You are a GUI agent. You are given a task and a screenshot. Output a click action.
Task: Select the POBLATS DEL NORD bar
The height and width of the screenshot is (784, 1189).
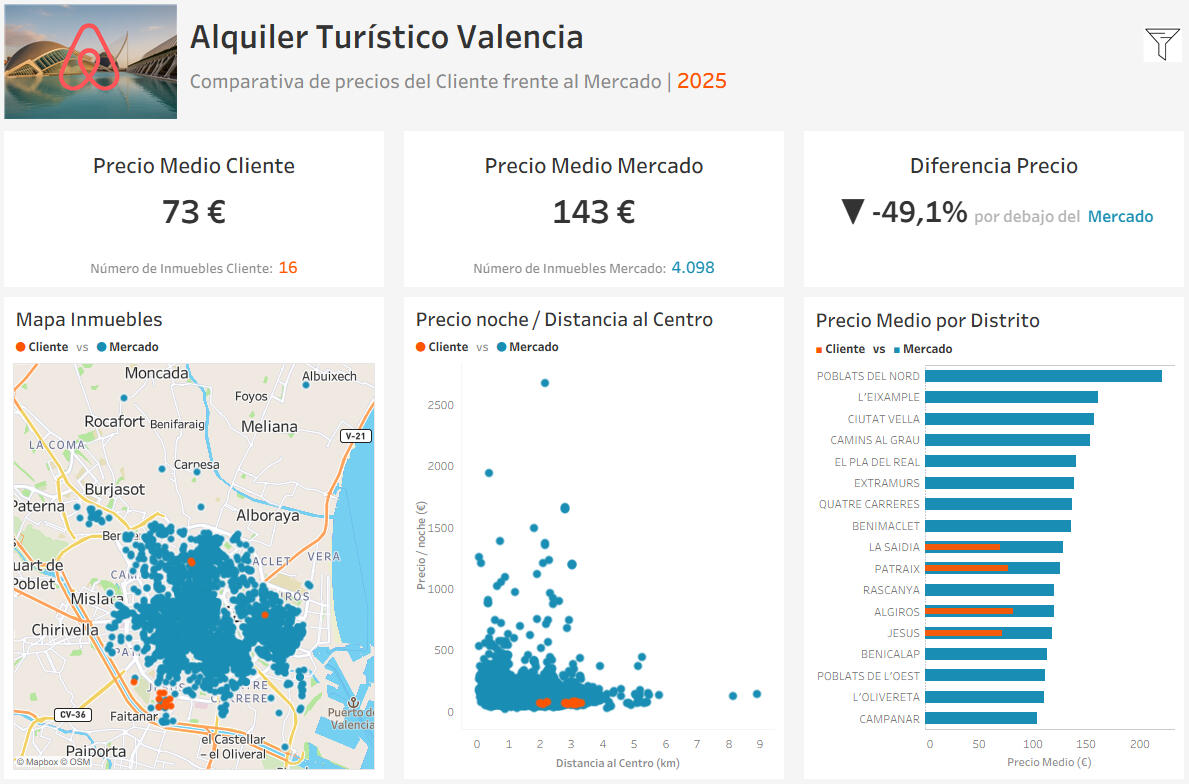pyautogui.click(x=1043, y=376)
